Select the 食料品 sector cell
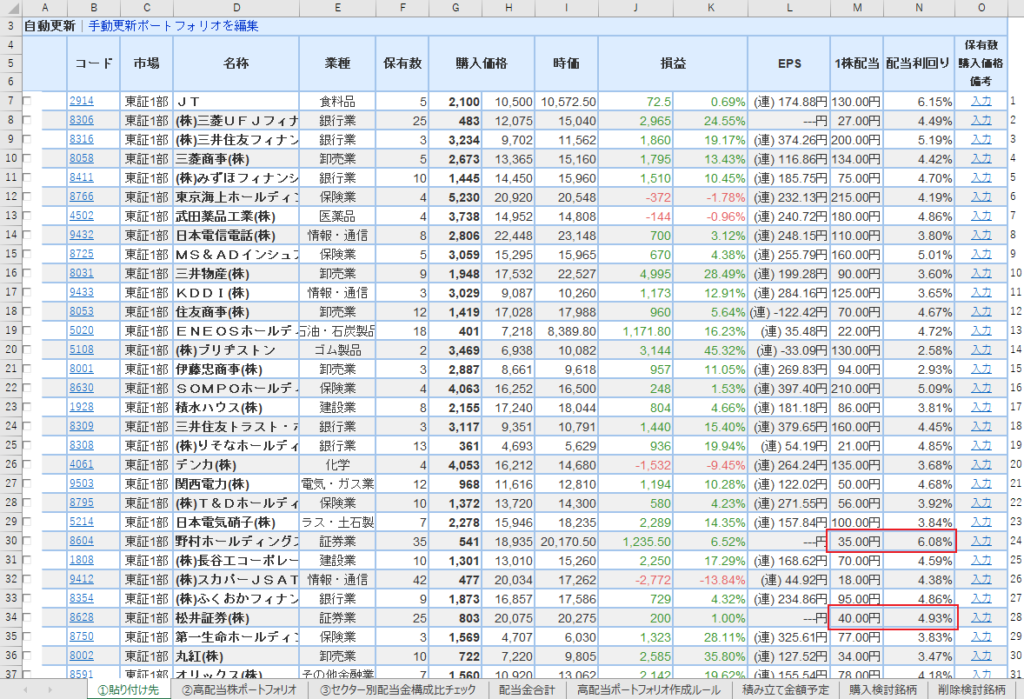 click(338, 101)
